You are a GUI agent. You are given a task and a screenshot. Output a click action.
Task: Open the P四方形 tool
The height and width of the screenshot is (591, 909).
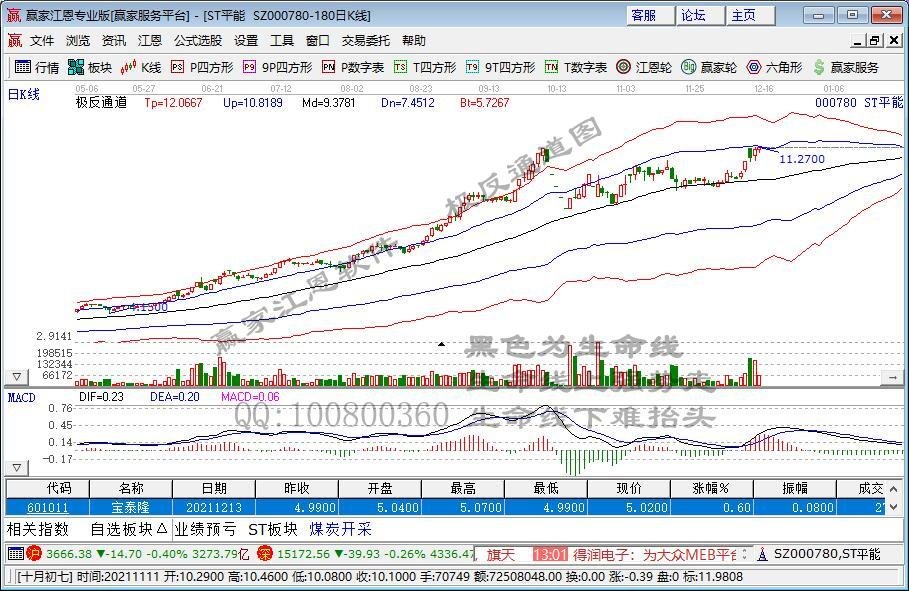tap(202, 67)
